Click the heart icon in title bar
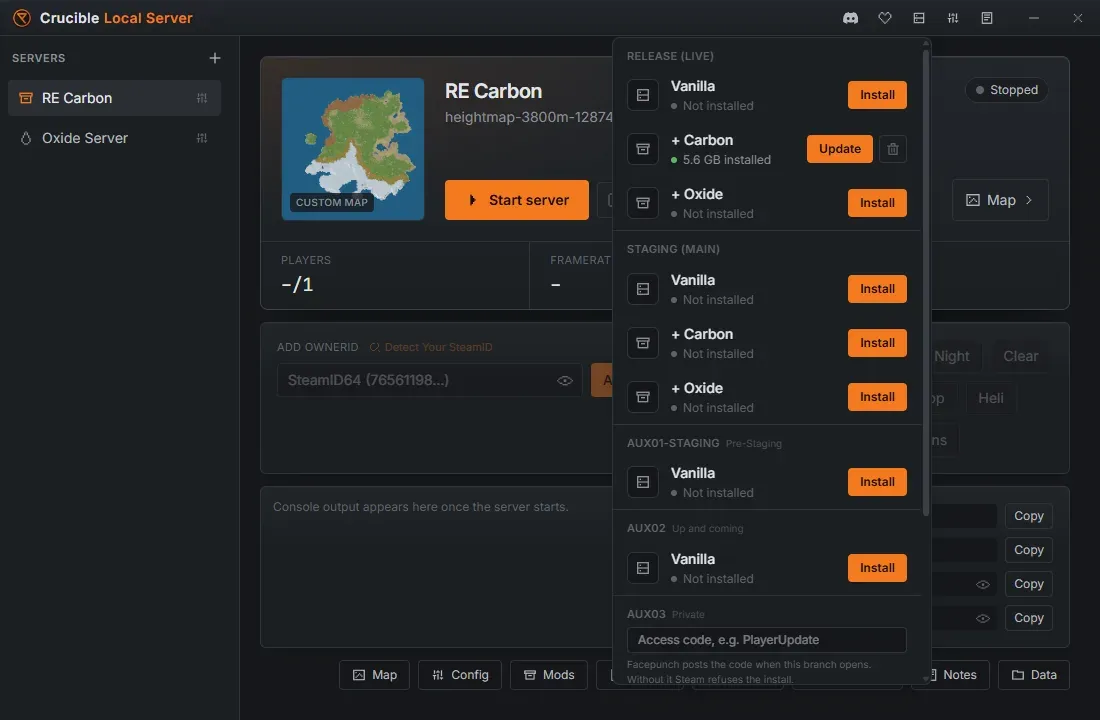 (885, 18)
